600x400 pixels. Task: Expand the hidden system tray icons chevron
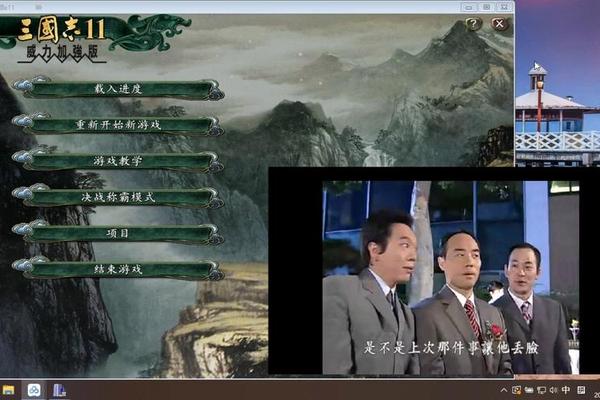click(504, 390)
